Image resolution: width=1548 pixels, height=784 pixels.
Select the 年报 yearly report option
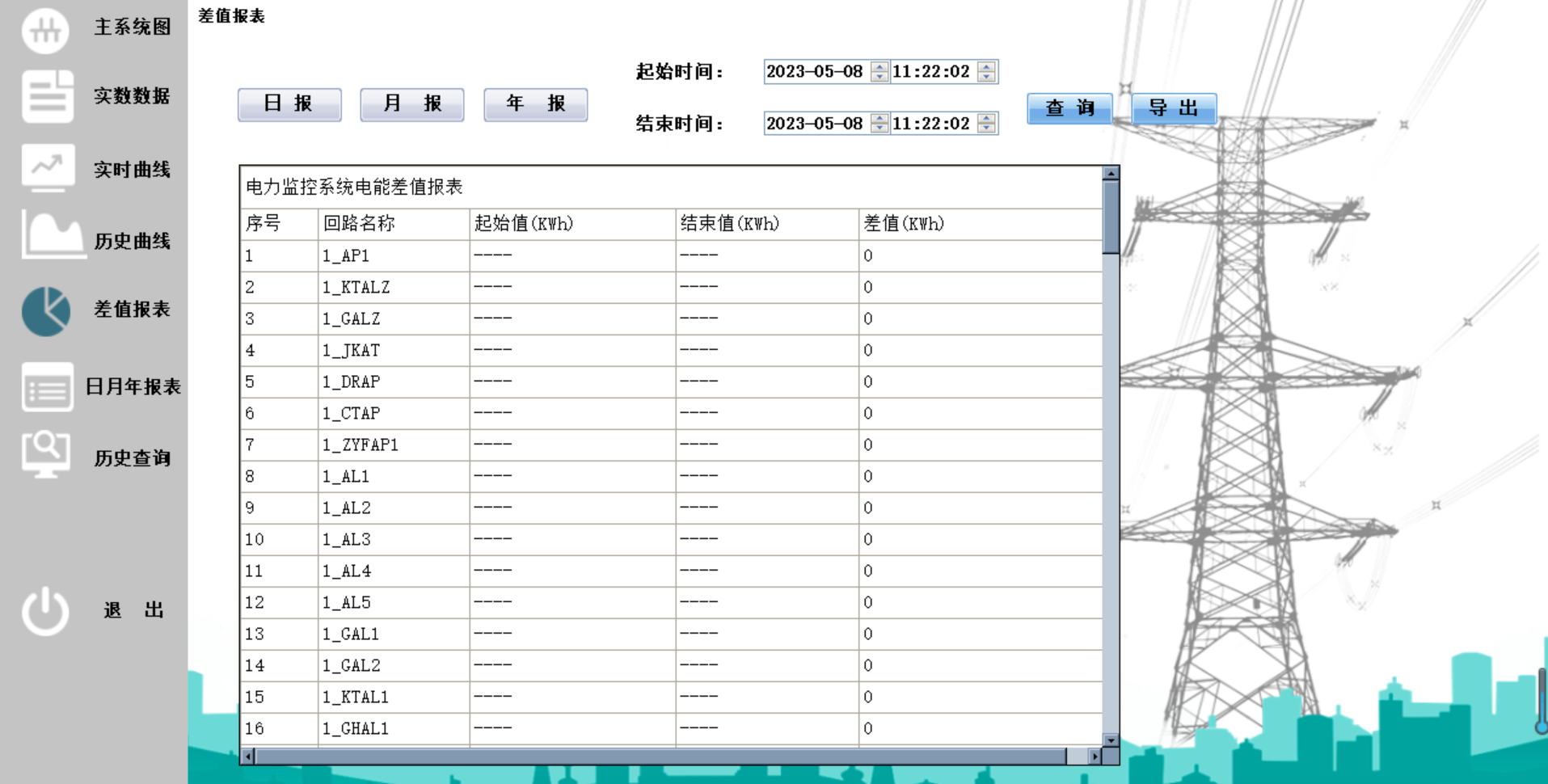tap(535, 103)
